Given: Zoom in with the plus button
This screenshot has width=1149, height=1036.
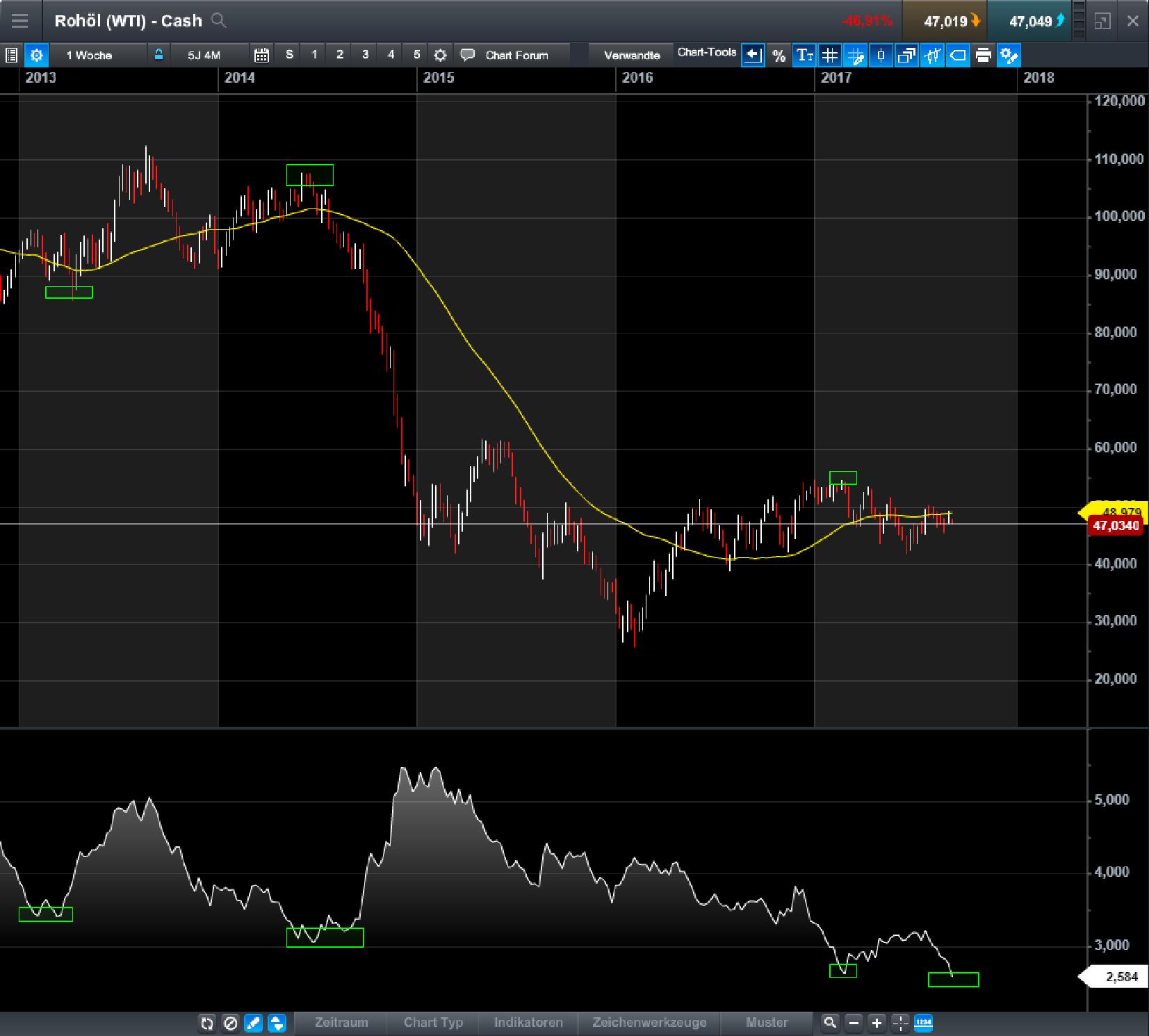Looking at the screenshot, I should tap(877, 1022).
